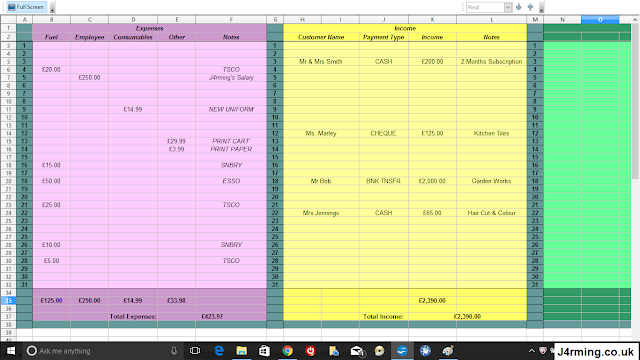The image size is (640, 360).
Task: Click inside the Find search field
Action: [x=485, y=7]
